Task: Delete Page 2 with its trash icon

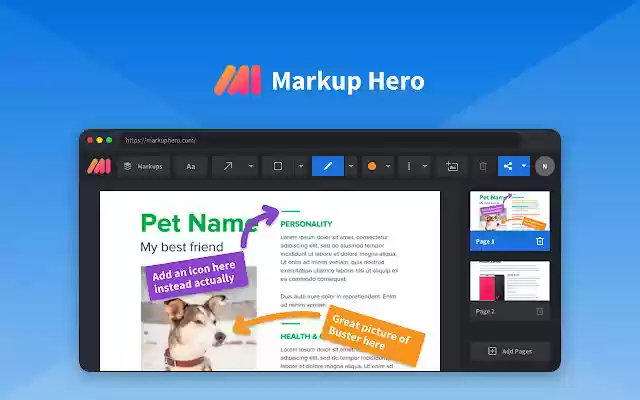Action: (540, 311)
